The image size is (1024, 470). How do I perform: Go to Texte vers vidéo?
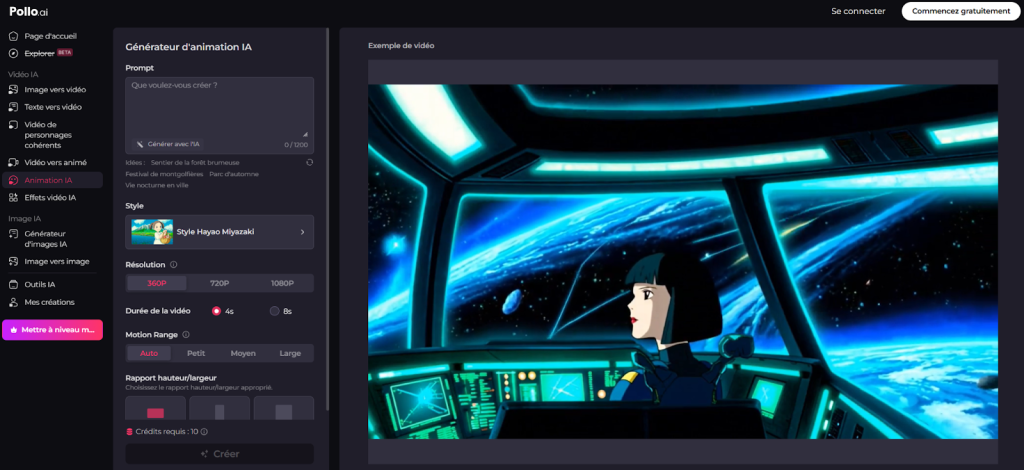(52, 107)
